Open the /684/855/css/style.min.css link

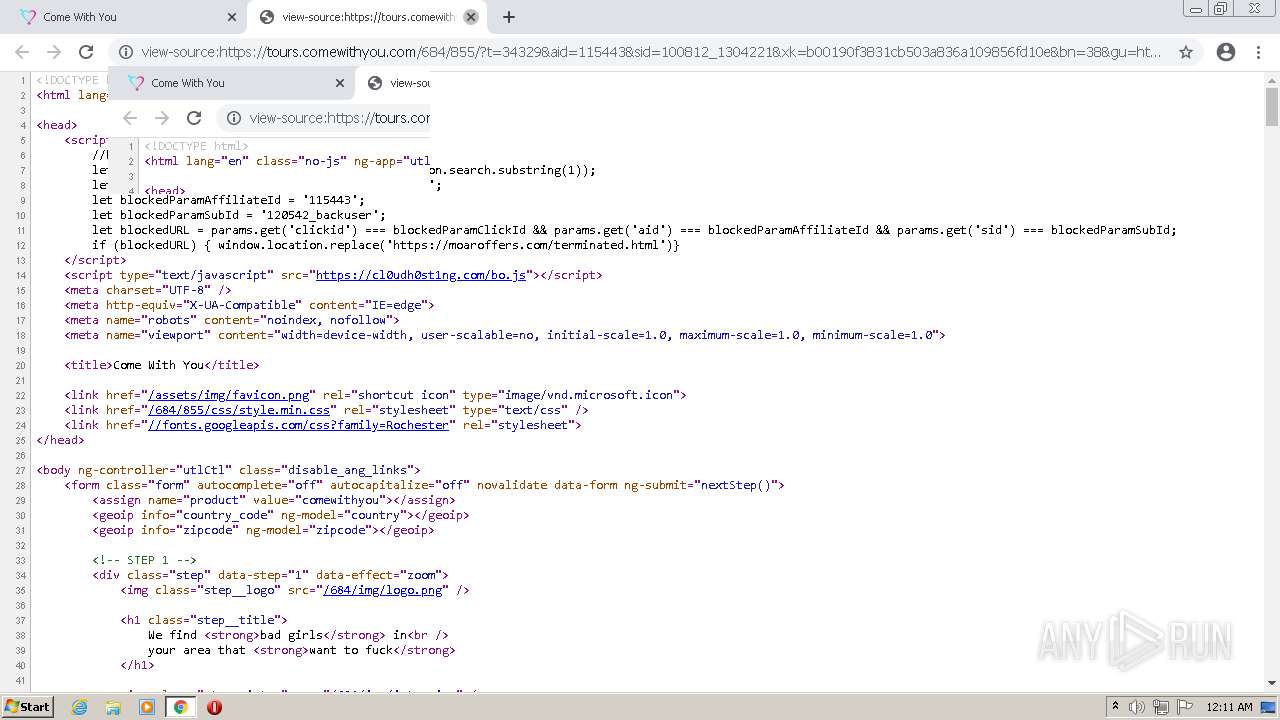coord(239,410)
